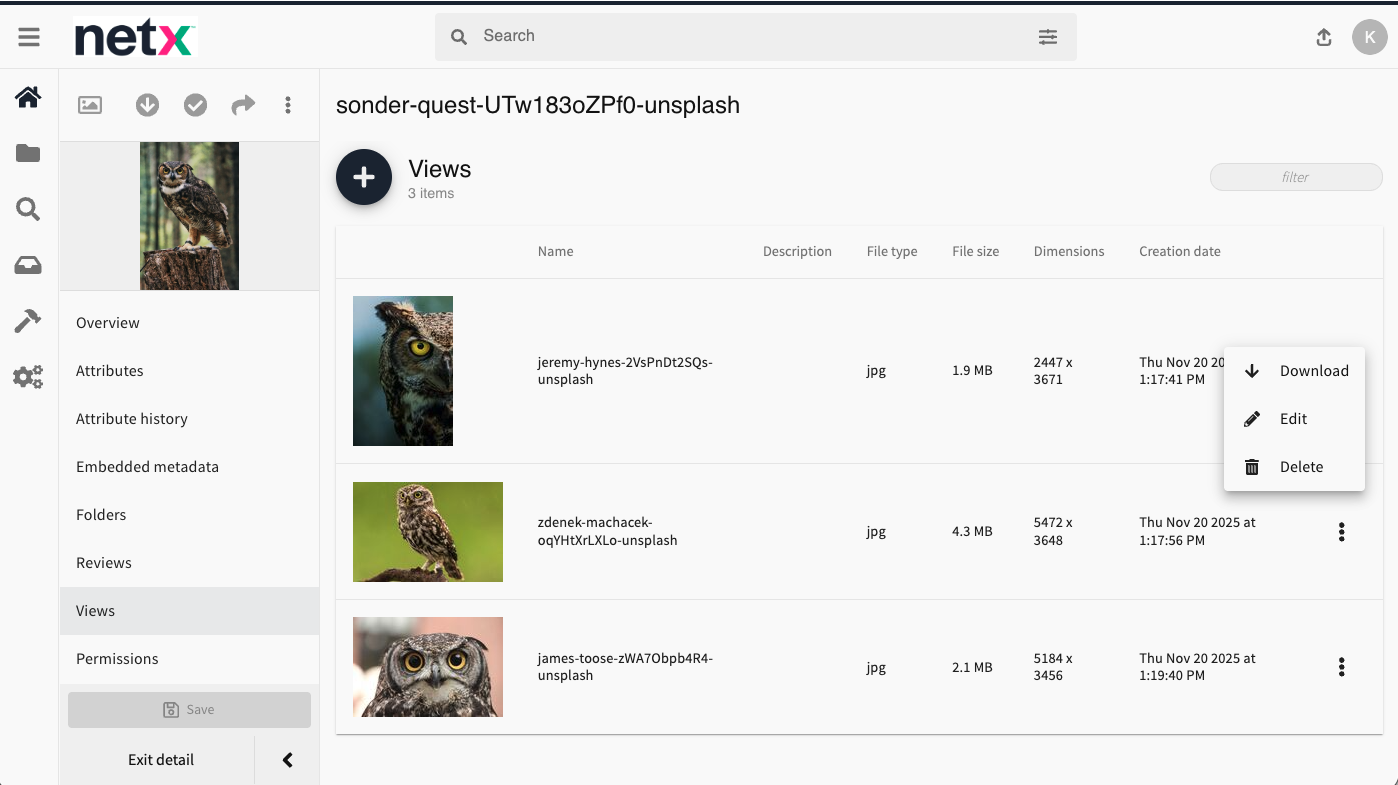Collapse the asset detail sidebar chevron
This screenshot has width=1398, height=785.
tap(287, 760)
